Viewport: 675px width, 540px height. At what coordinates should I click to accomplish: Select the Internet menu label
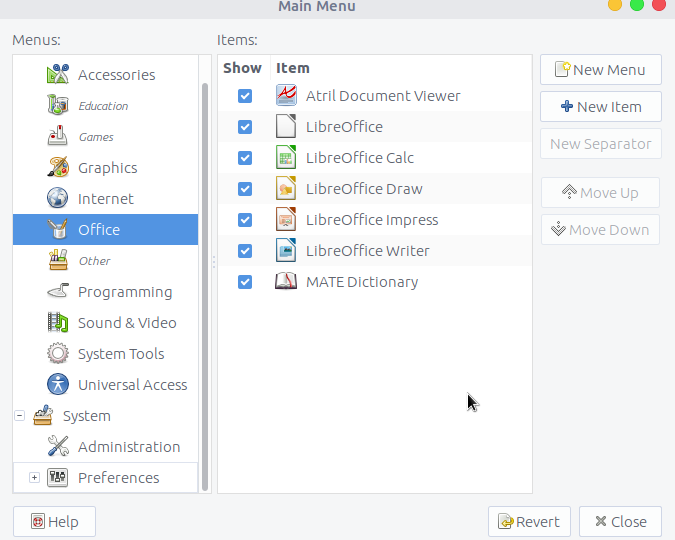click(x=106, y=199)
